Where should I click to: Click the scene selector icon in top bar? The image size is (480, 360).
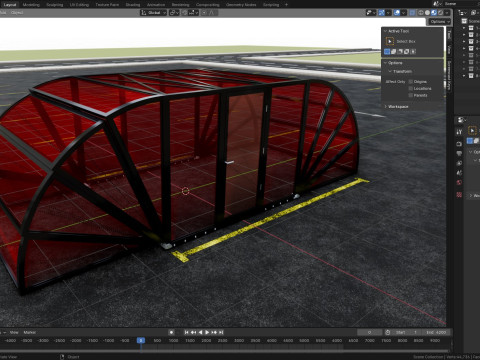[x=438, y=4]
